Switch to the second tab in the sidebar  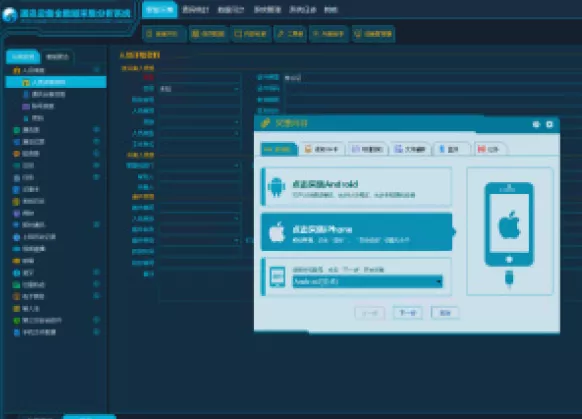58,57
